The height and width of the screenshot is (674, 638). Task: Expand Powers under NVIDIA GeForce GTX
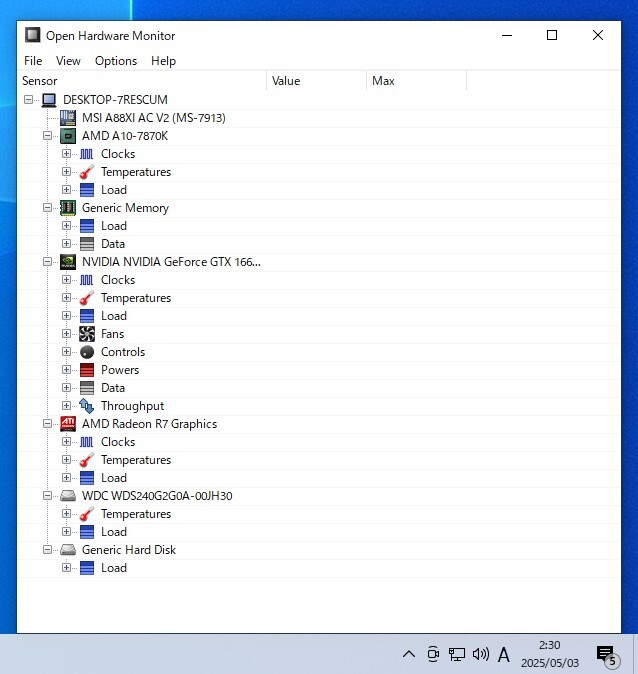point(66,370)
